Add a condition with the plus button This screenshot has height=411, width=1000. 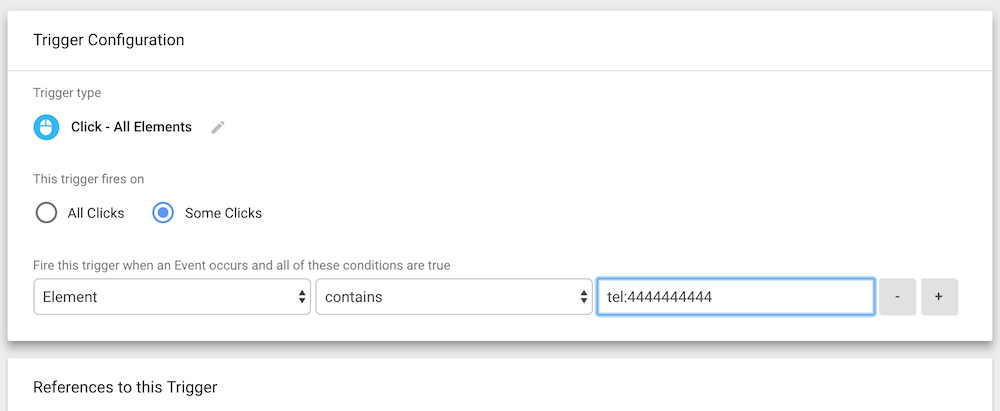click(x=939, y=297)
